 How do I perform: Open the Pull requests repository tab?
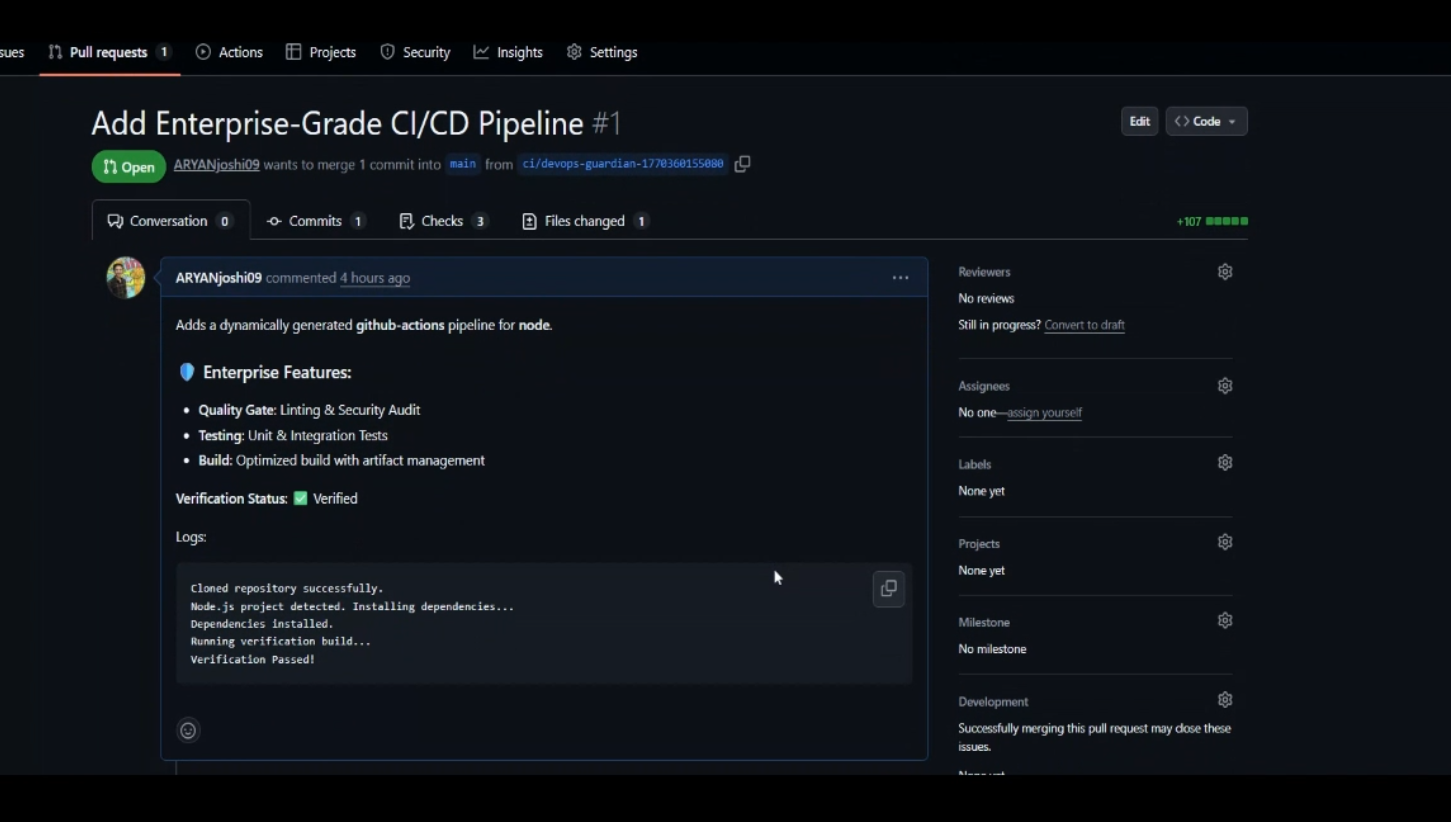pyautogui.click(x=109, y=52)
